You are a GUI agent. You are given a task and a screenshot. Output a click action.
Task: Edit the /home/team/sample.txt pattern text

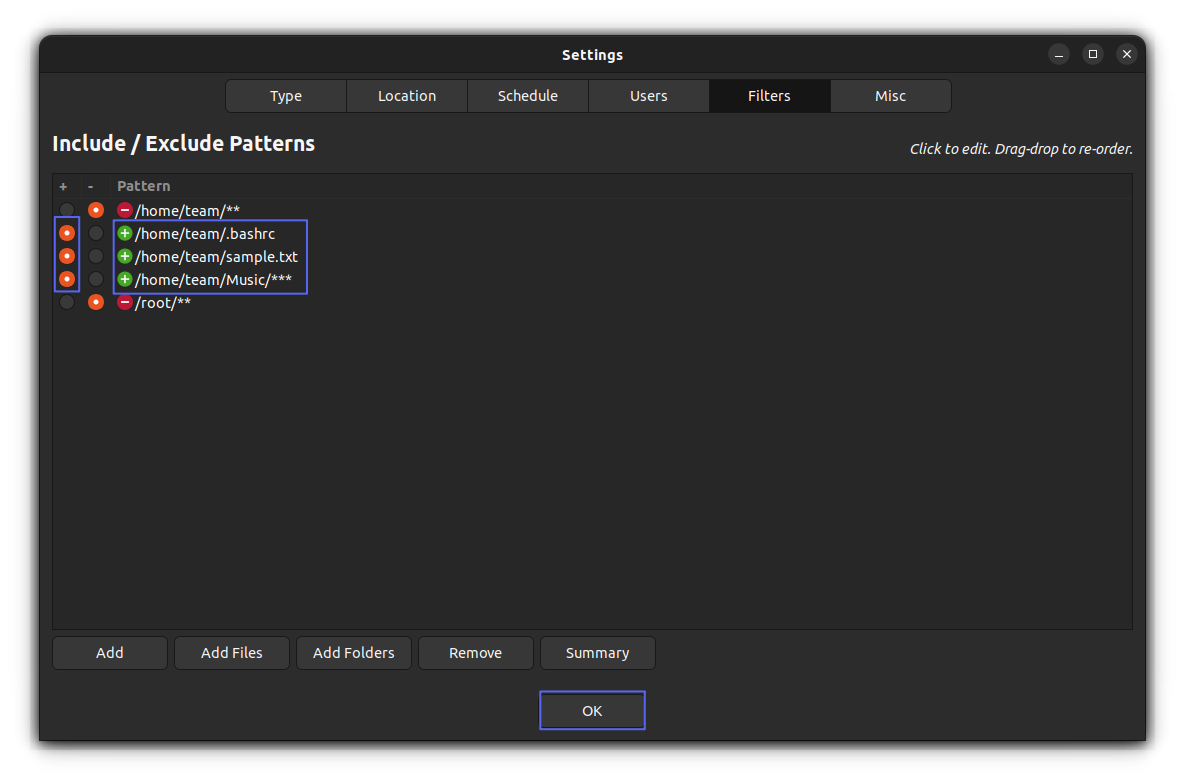click(216, 257)
